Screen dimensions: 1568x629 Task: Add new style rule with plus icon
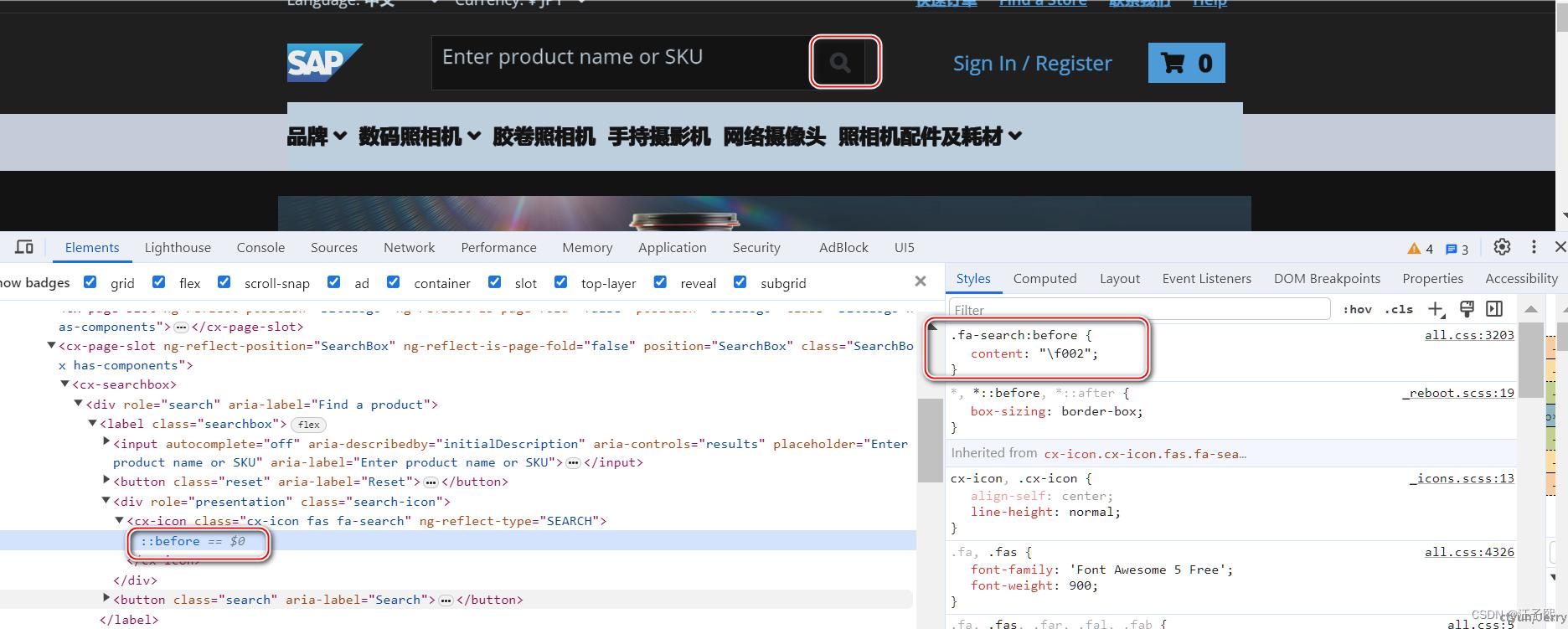[x=1436, y=309]
